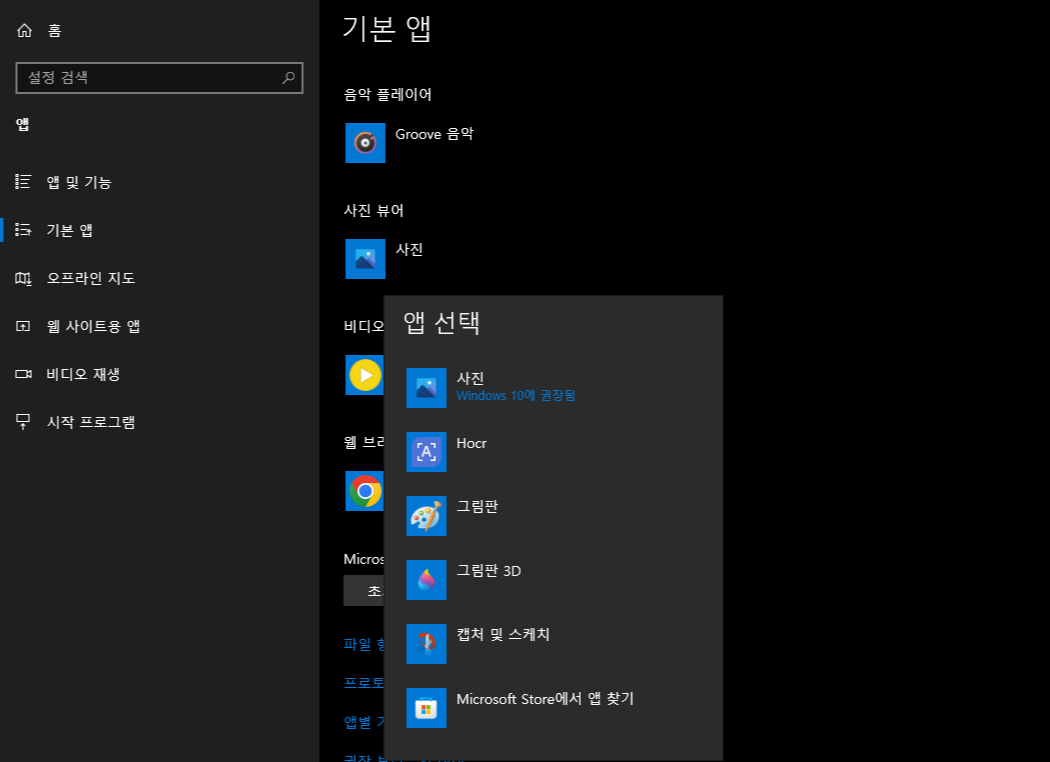This screenshot has width=1050, height=762.
Task: Click 사진 label under 사진 뷰어
Action: coord(409,250)
